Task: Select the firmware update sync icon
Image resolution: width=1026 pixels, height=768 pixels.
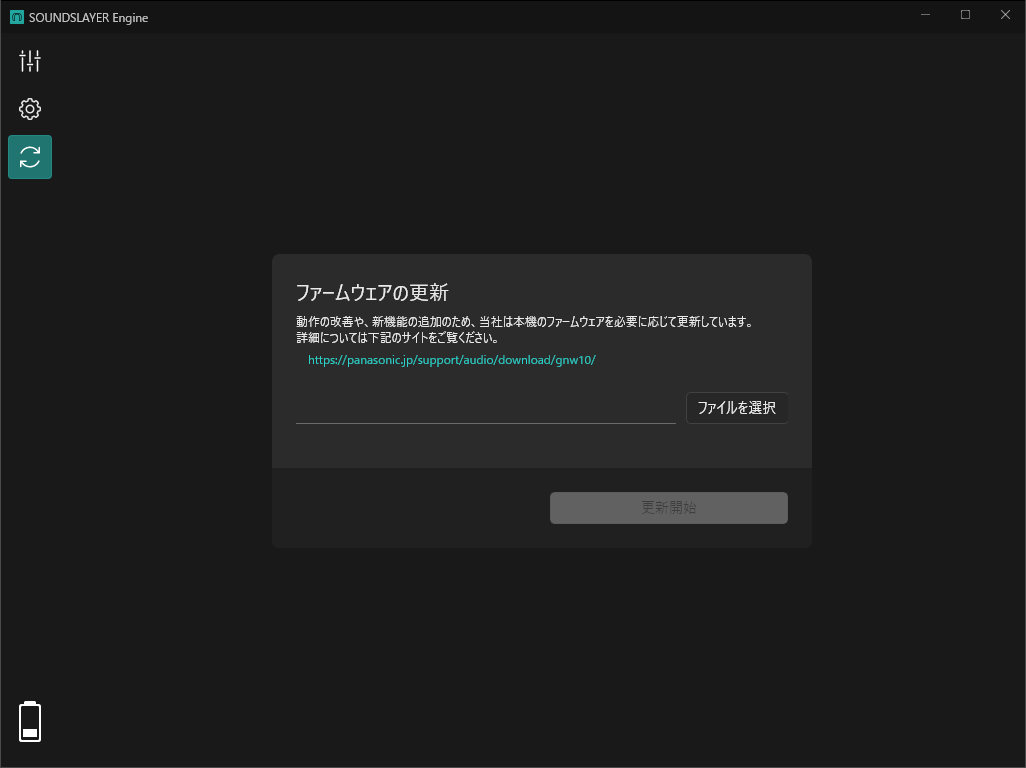Action: (30, 157)
